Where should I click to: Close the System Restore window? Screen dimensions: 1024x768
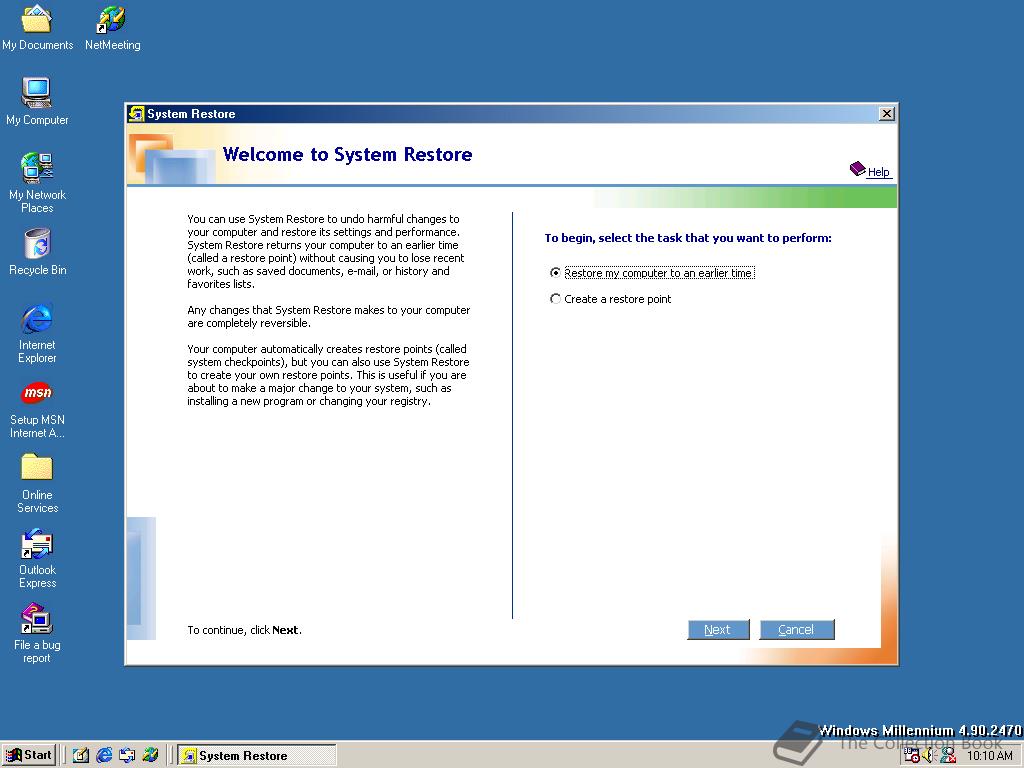(x=886, y=114)
